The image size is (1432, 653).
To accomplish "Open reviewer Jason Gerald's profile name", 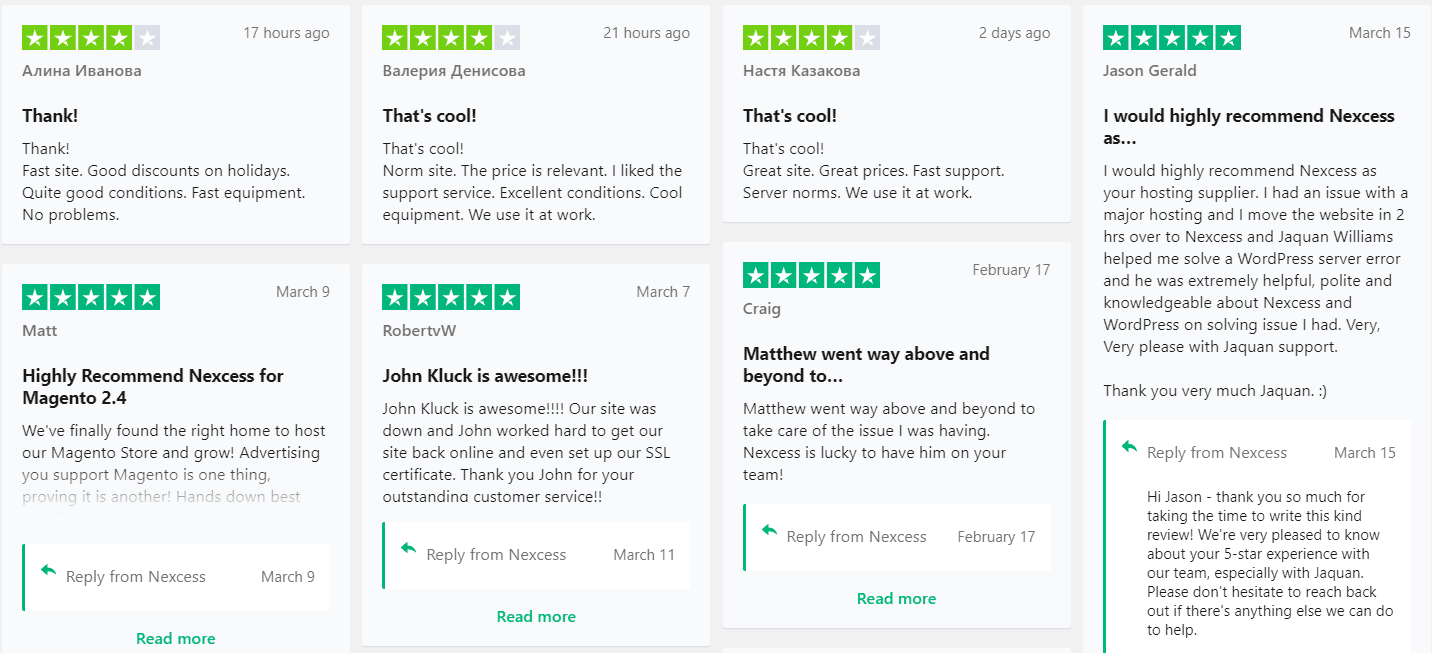I will 1149,71.
